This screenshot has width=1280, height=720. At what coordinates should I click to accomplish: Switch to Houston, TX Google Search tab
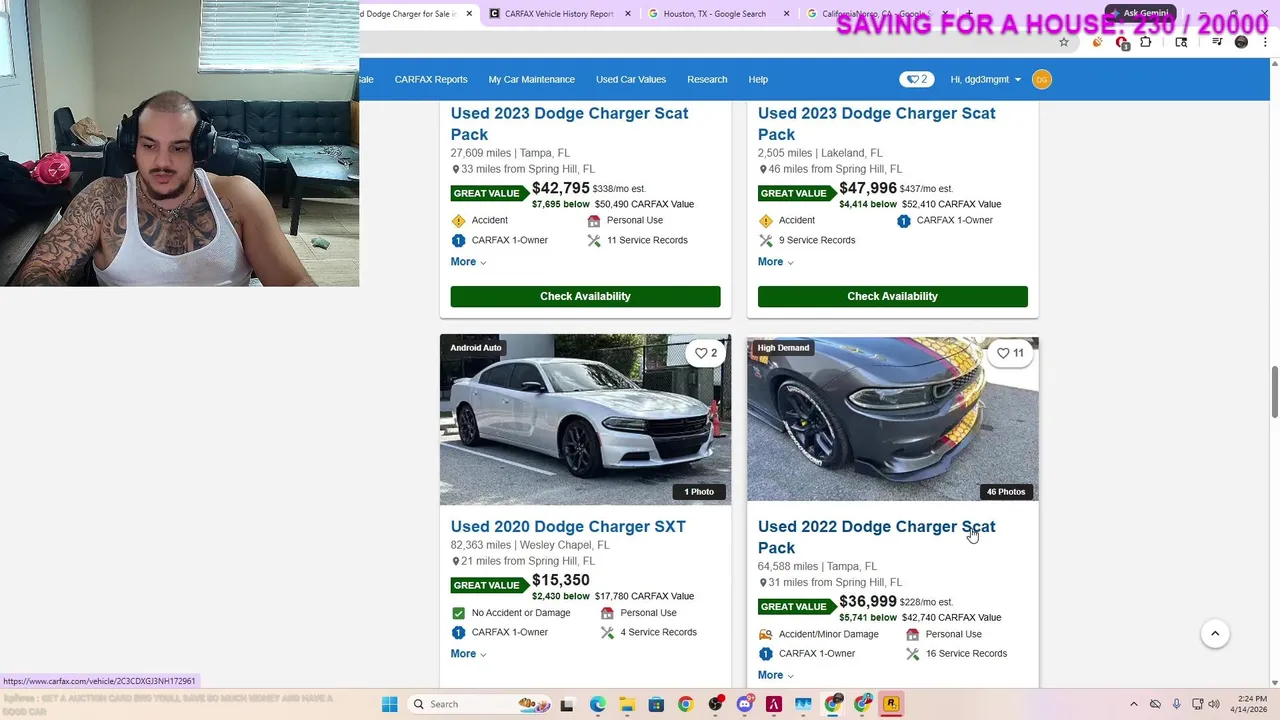714,14
